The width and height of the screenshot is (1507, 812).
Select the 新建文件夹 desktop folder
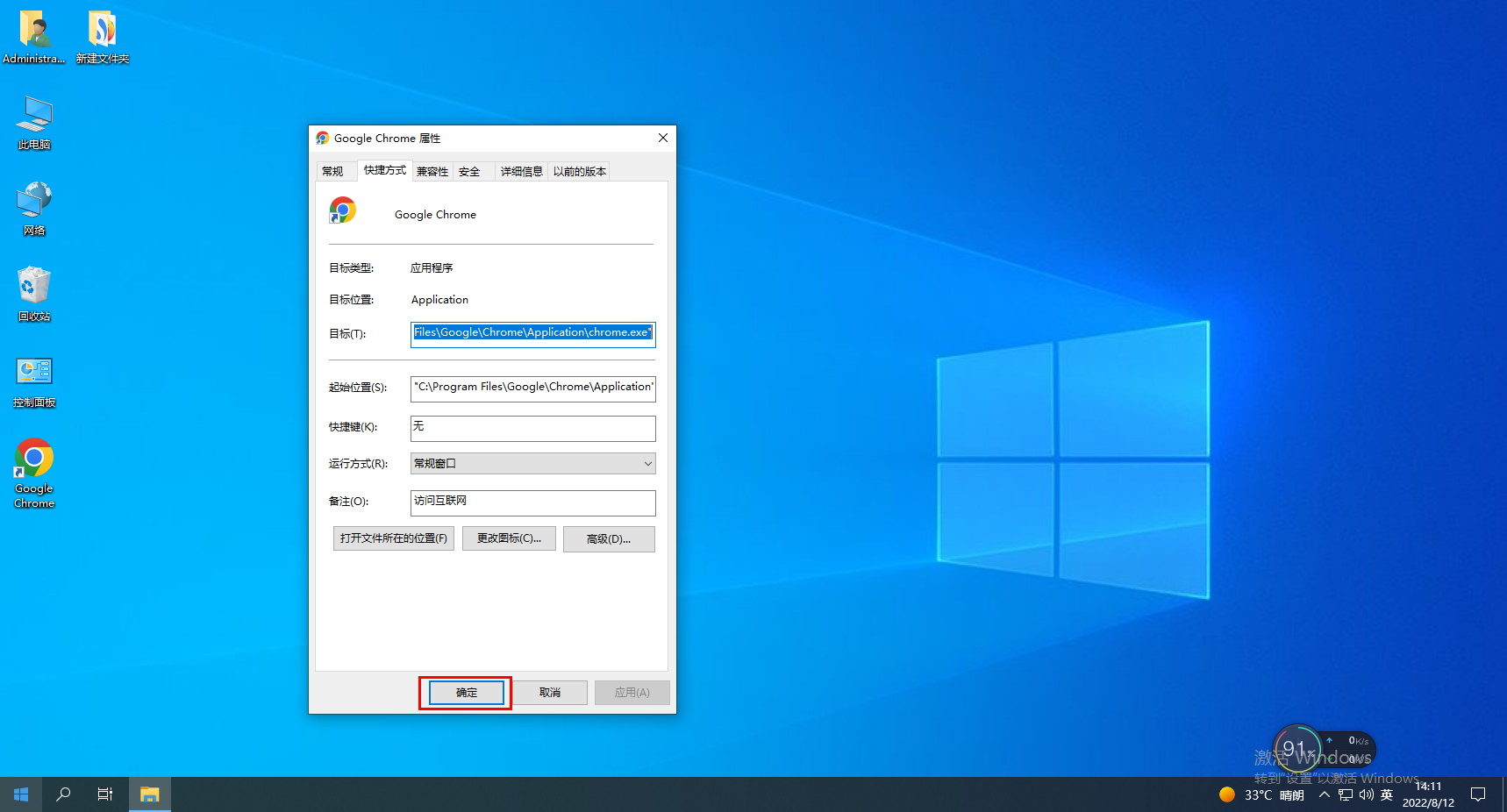pos(103,31)
